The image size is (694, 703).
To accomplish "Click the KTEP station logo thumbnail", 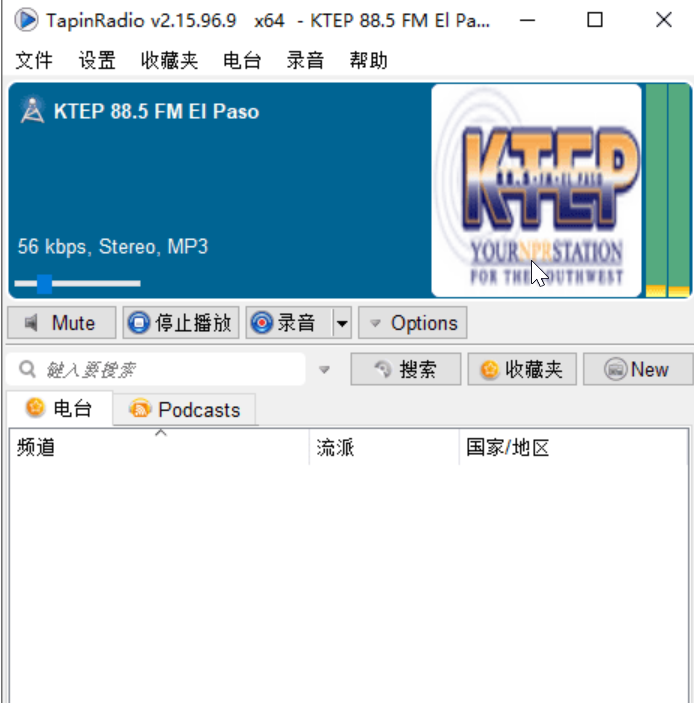I will coord(537,191).
